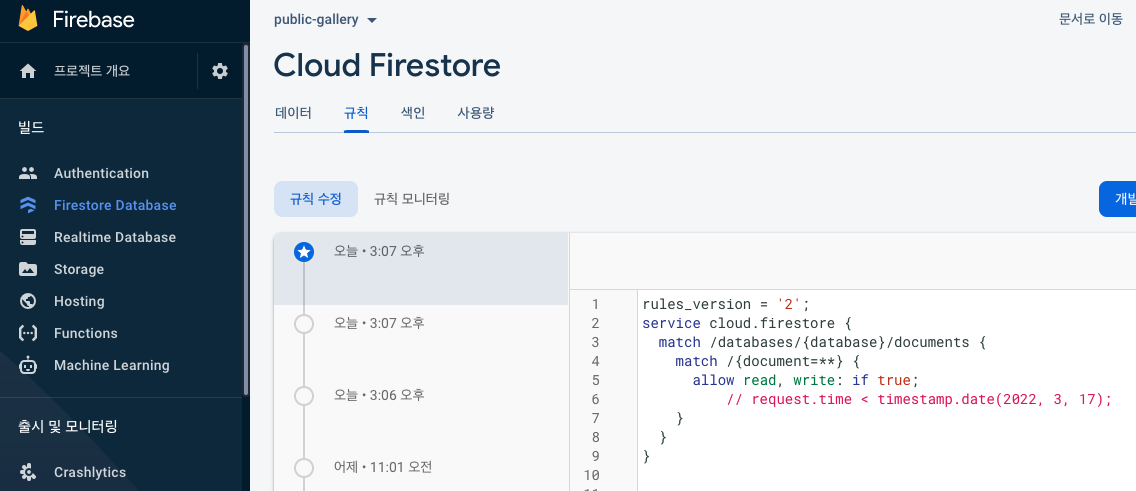
Task: Open 프로젝트 개요 in sidebar
Action: point(92,71)
